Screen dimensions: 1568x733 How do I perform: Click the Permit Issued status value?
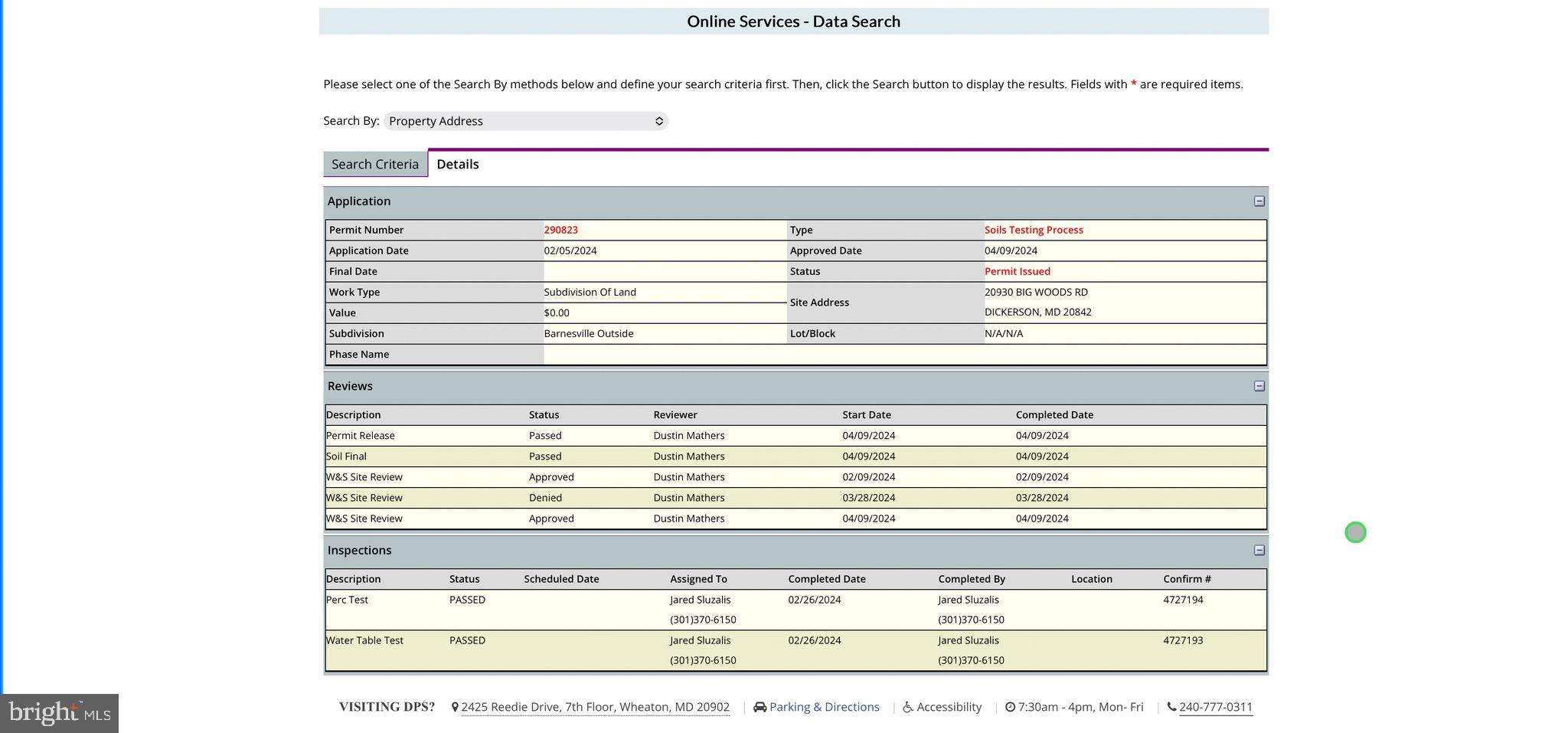(x=1017, y=272)
